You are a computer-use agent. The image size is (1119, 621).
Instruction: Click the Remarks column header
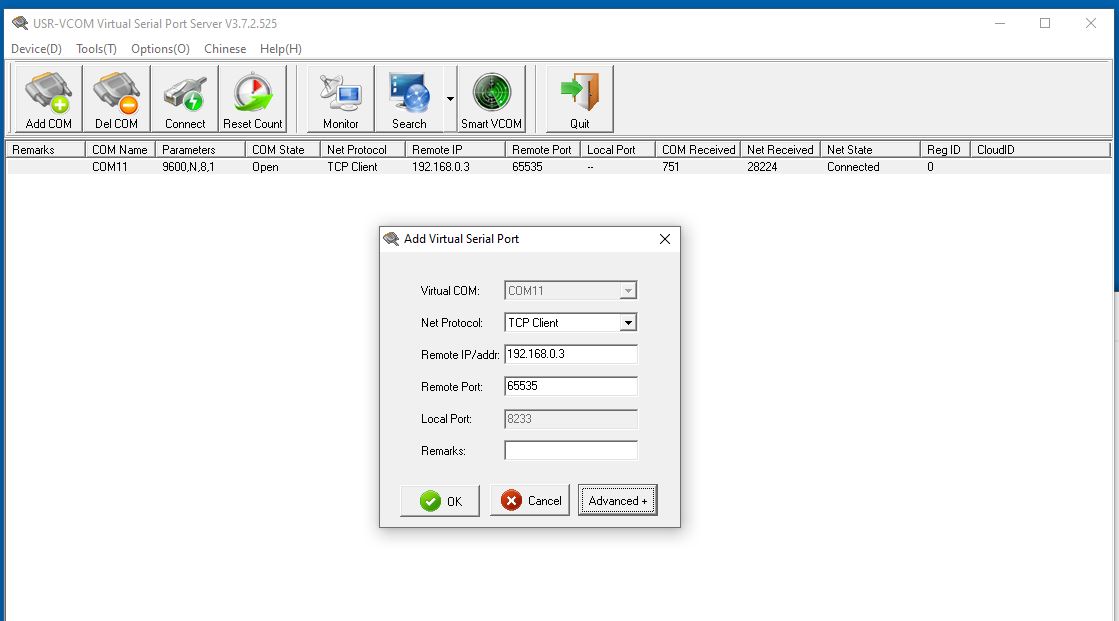pos(46,150)
